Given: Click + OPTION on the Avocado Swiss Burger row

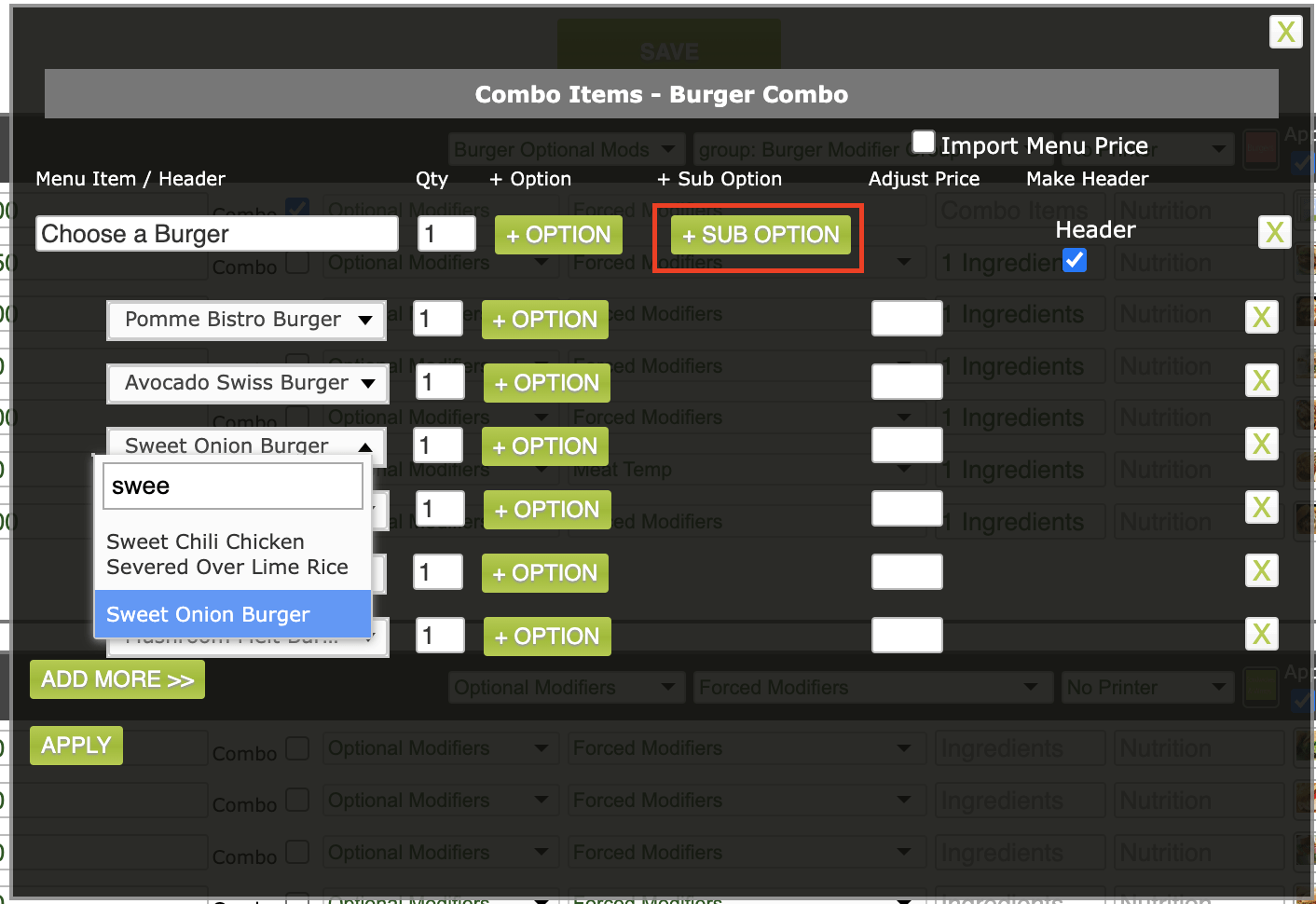Looking at the screenshot, I should click(x=546, y=382).
